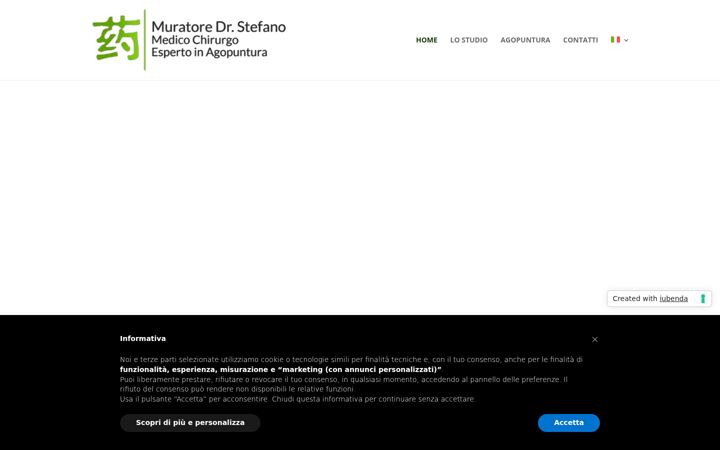Click the 'Medico Chirurgo' logo subtitle
720x450 pixels.
pyautogui.click(x=195, y=40)
